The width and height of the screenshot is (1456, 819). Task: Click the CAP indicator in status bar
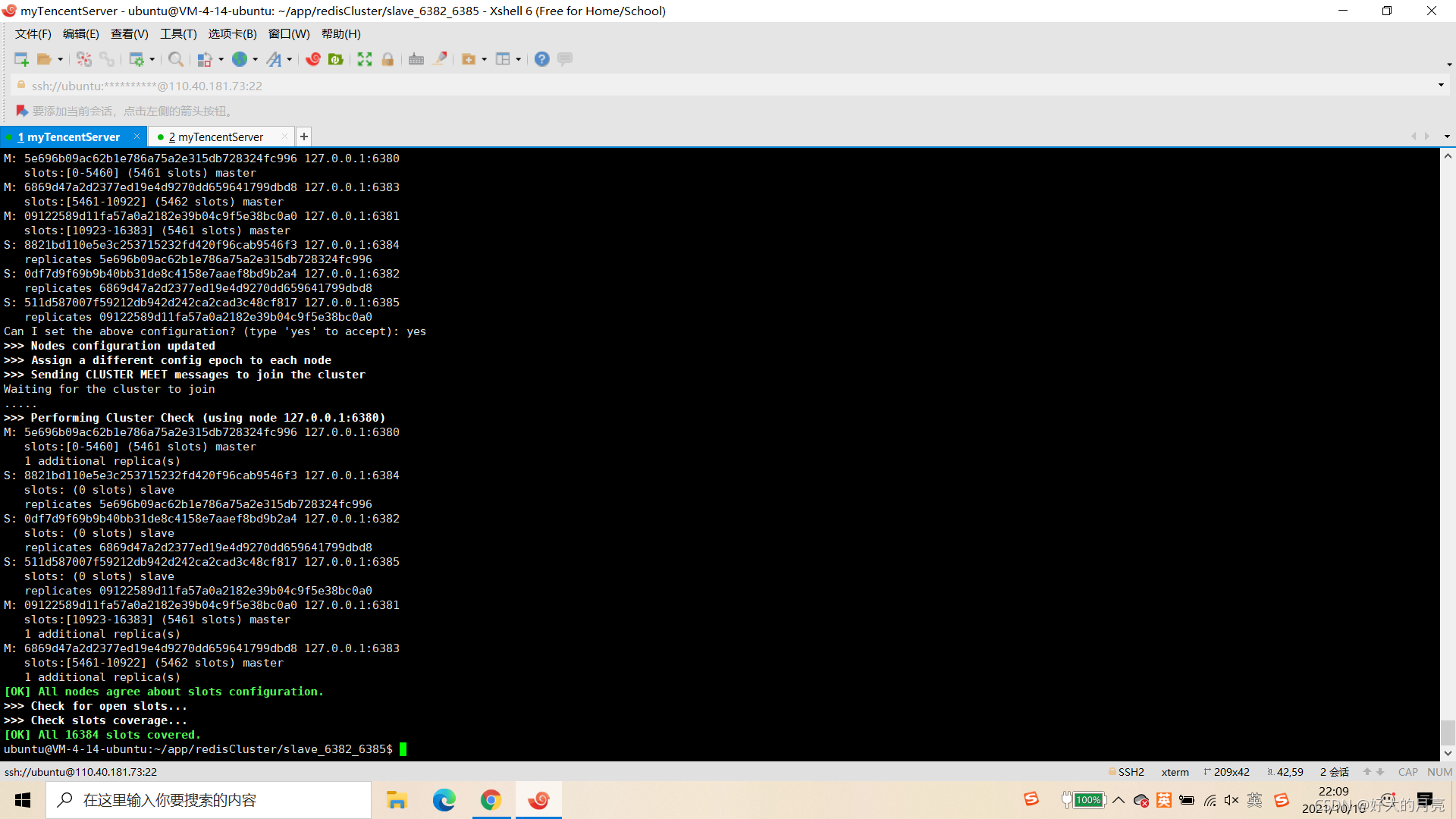[x=1408, y=772]
